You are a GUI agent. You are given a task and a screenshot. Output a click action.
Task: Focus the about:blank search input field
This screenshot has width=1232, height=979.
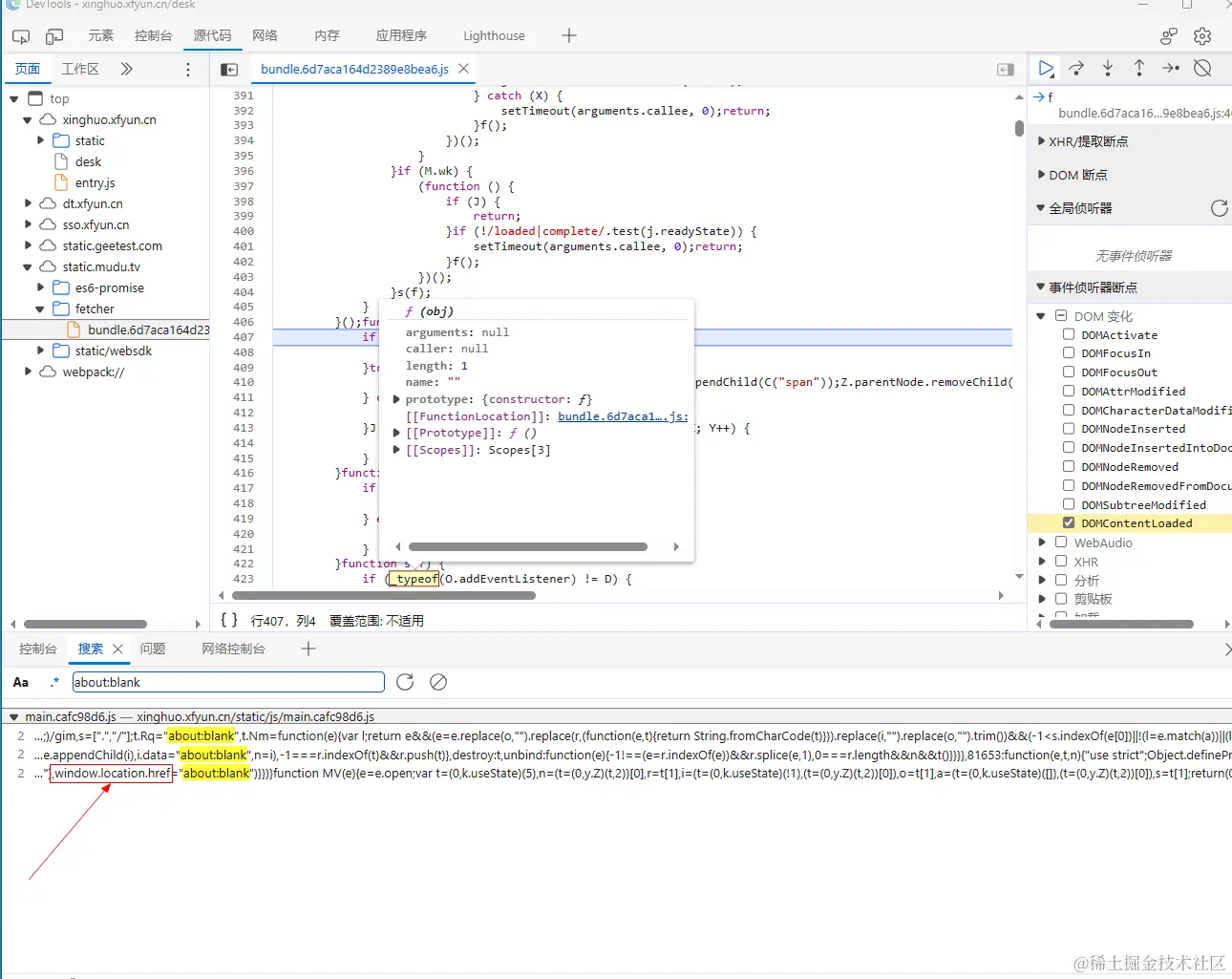tap(228, 682)
